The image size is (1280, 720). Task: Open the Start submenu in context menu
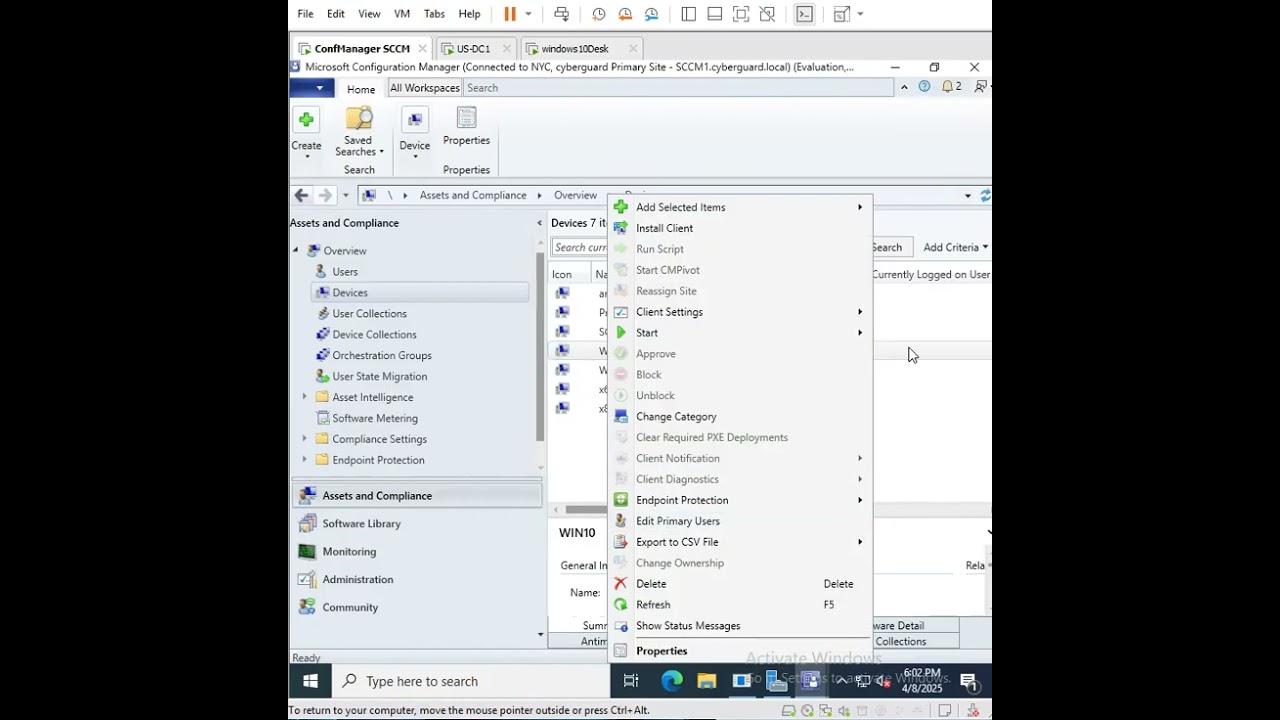pyautogui.click(x=740, y=333)
